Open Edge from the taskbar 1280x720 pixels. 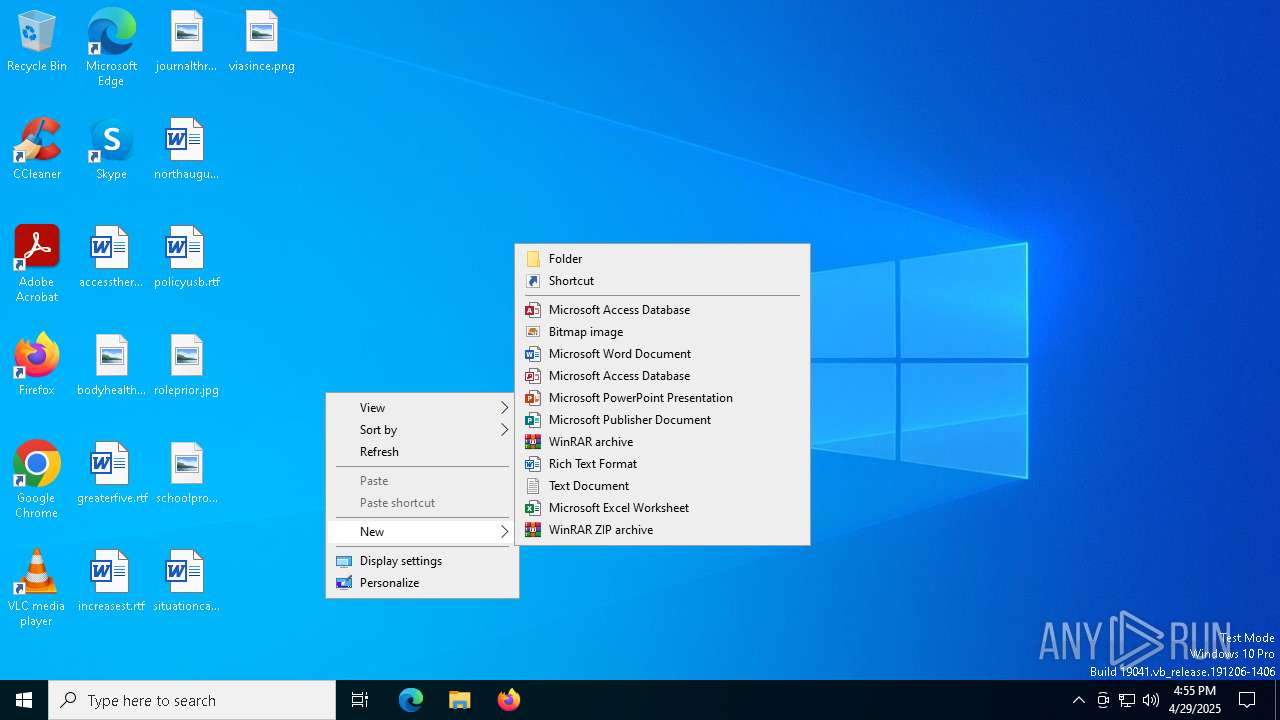pos(411,700)
